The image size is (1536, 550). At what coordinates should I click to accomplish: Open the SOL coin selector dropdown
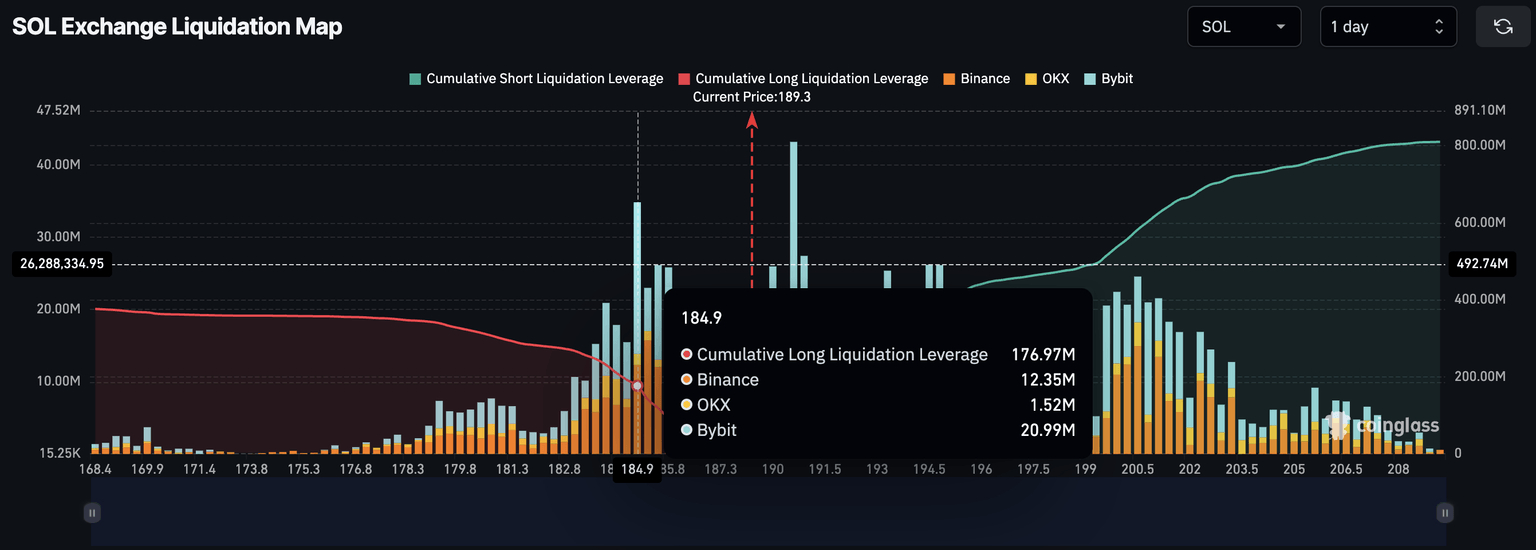click(x=1243, y=27)
